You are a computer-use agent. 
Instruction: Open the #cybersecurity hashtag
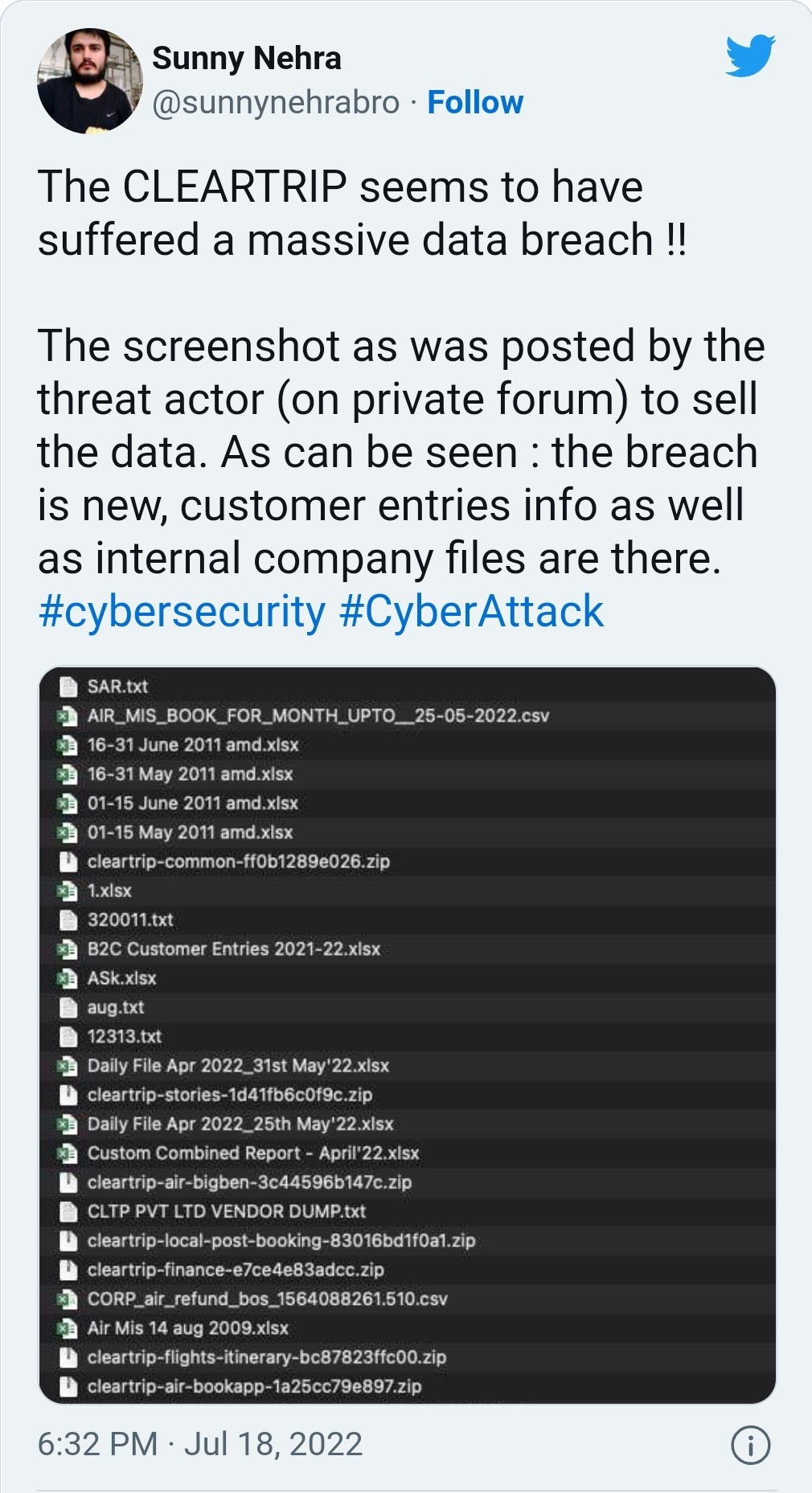tap(182, 611)
